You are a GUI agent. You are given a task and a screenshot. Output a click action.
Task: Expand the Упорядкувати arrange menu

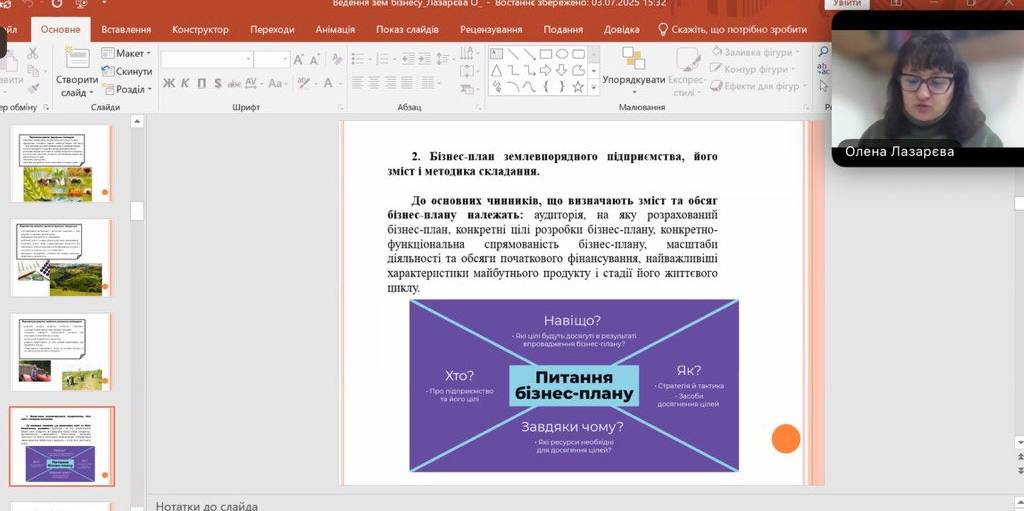tap(634, 80)
